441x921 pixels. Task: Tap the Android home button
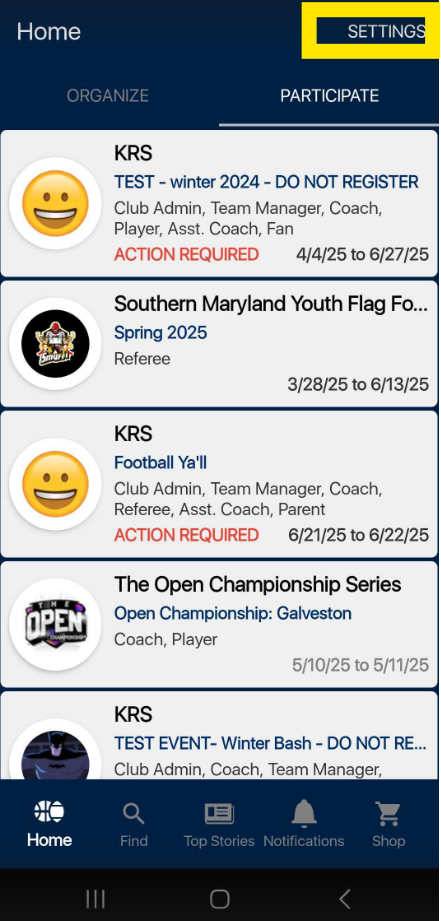(220, 898)
